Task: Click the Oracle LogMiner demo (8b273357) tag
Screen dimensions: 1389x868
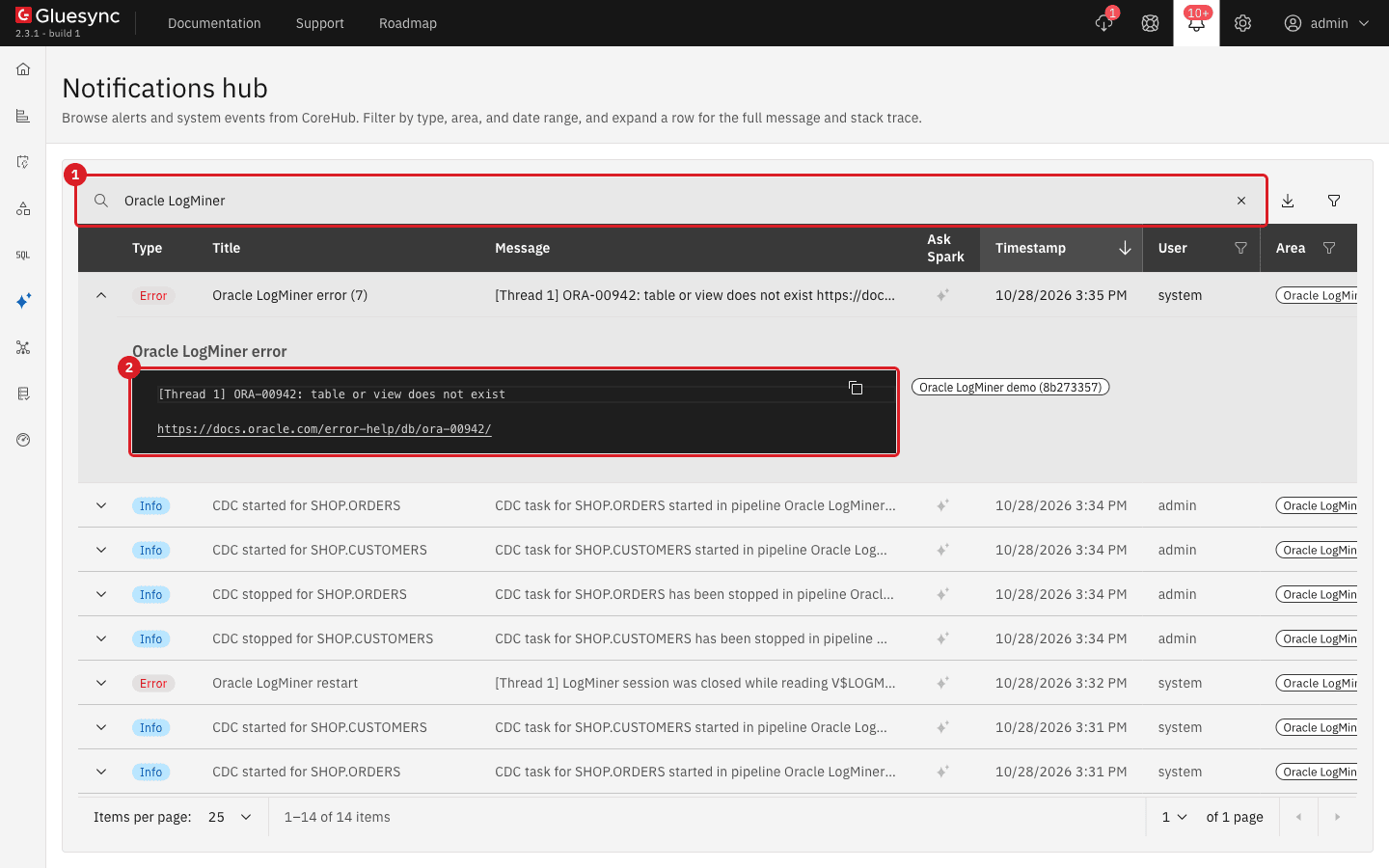Action: pos(1011,388)
